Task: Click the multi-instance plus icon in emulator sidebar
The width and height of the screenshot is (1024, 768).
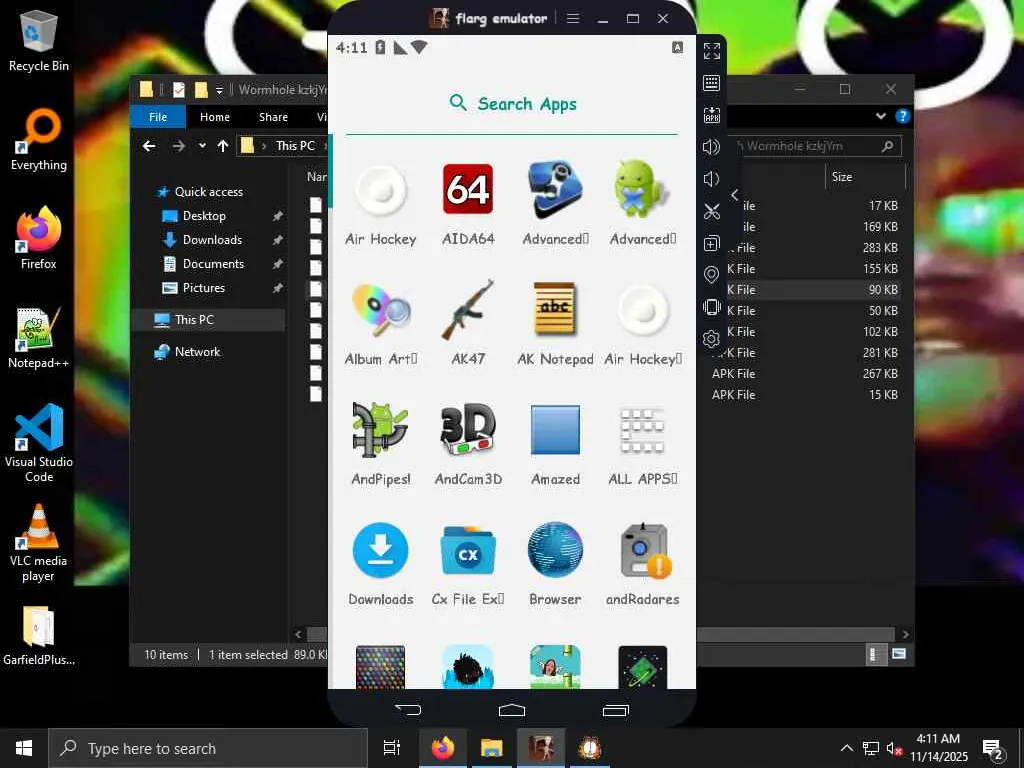Action: 712,243
